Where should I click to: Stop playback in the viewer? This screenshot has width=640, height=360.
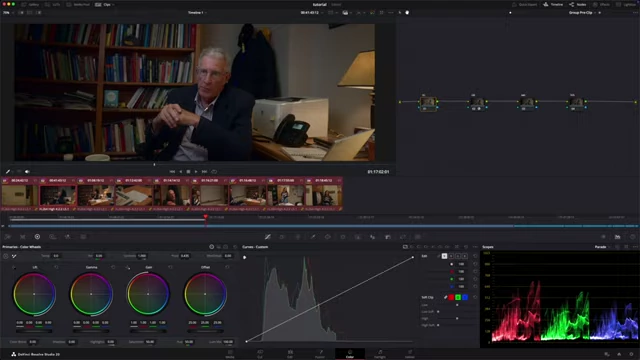click(188, 172)
